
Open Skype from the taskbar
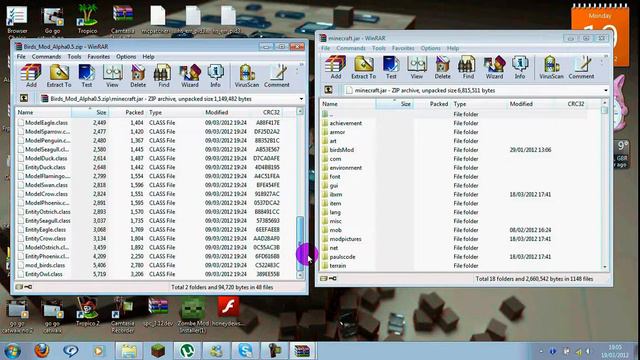coord(246,351)
